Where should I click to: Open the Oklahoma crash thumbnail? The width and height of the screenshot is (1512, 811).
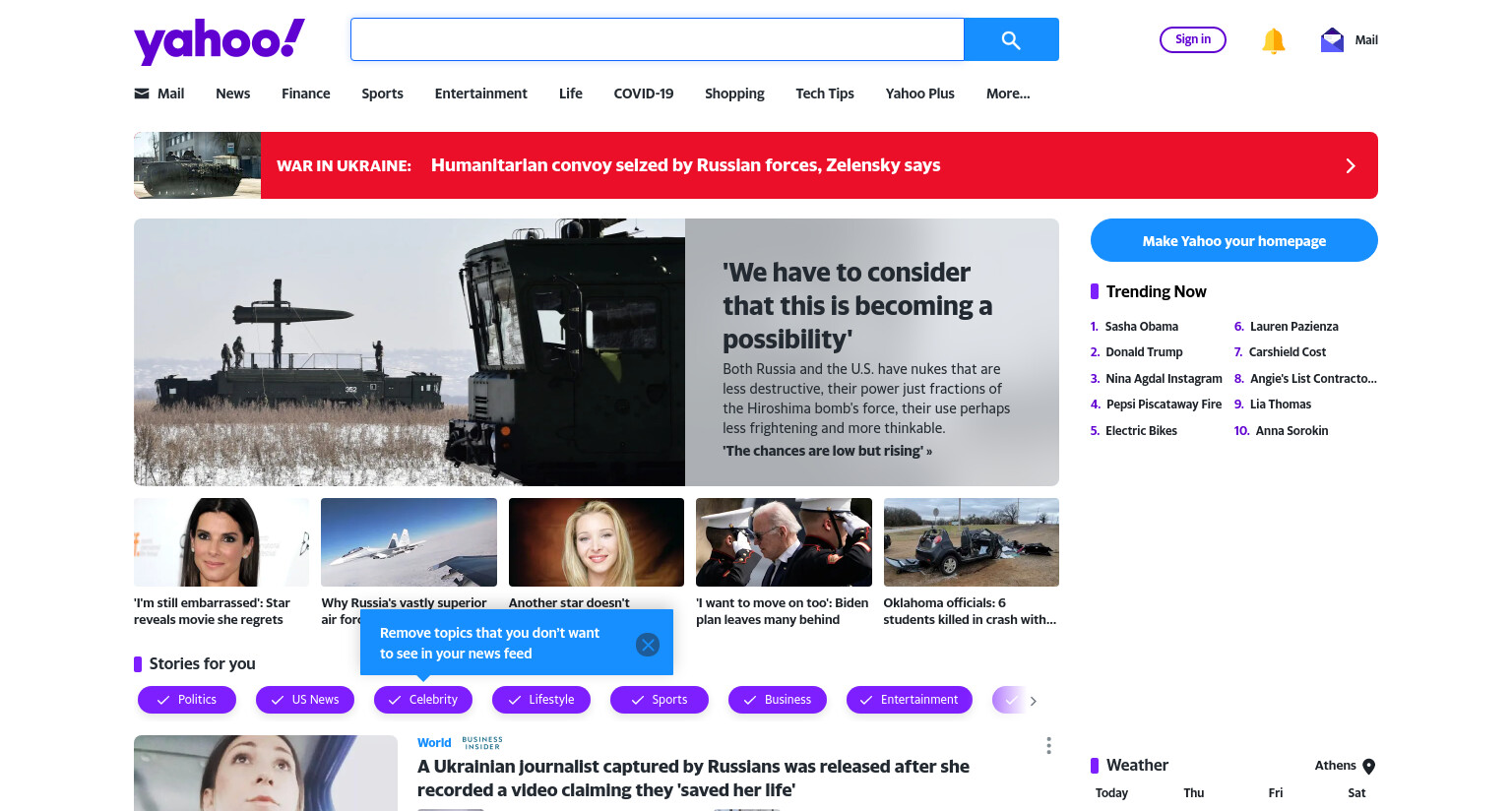972,542
